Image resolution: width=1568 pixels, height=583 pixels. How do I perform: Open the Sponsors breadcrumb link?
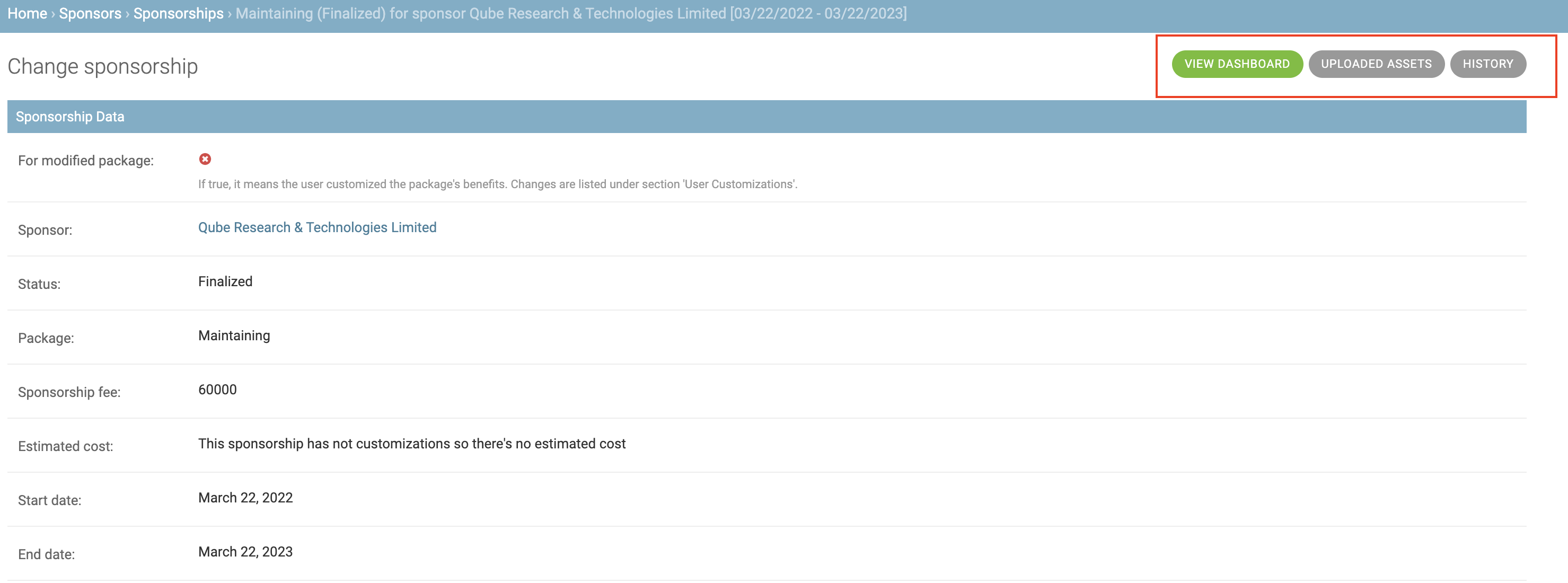point(90,13)
